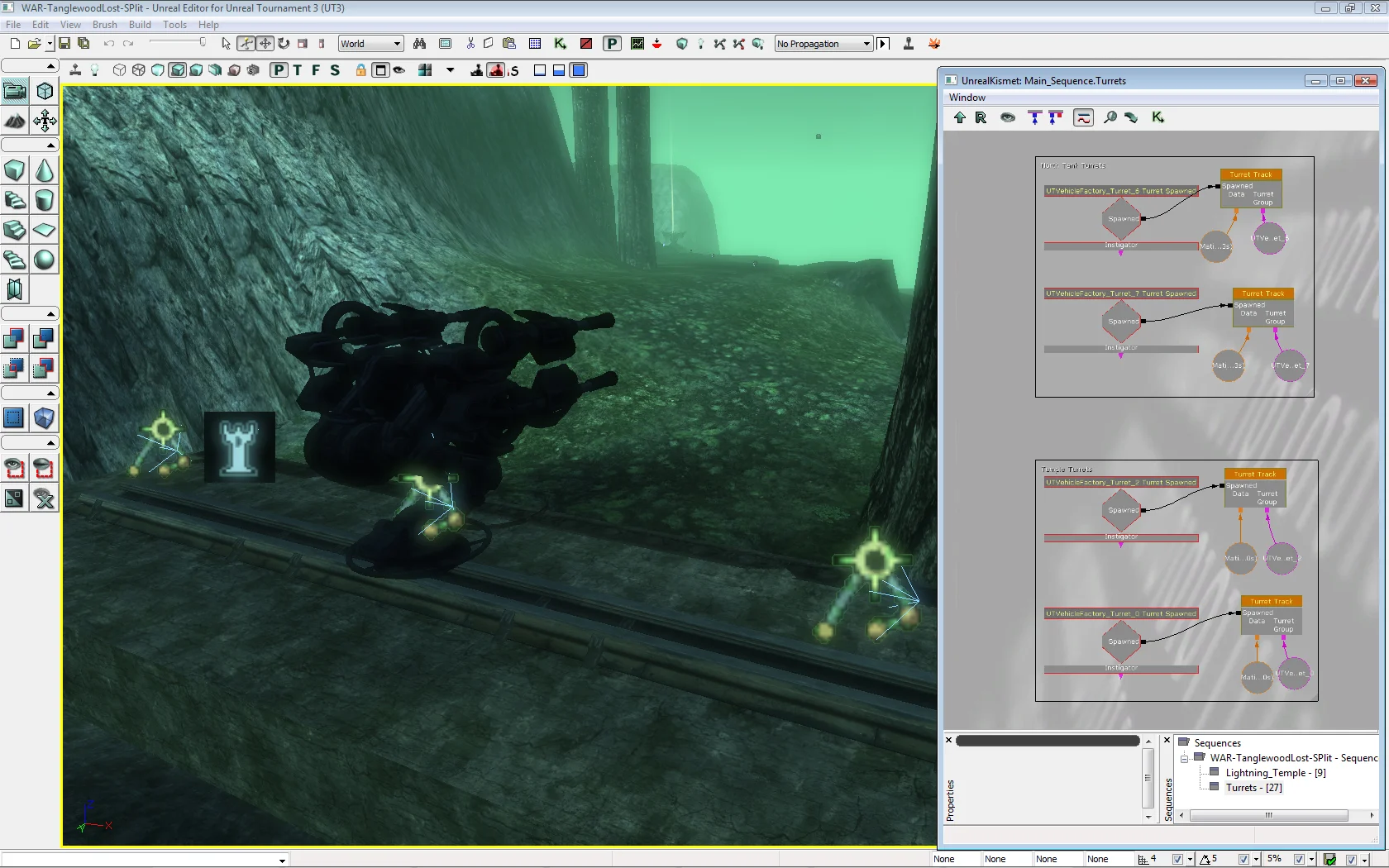
Task: Click the scissors cut icon
Action: (x=470, y=44)
